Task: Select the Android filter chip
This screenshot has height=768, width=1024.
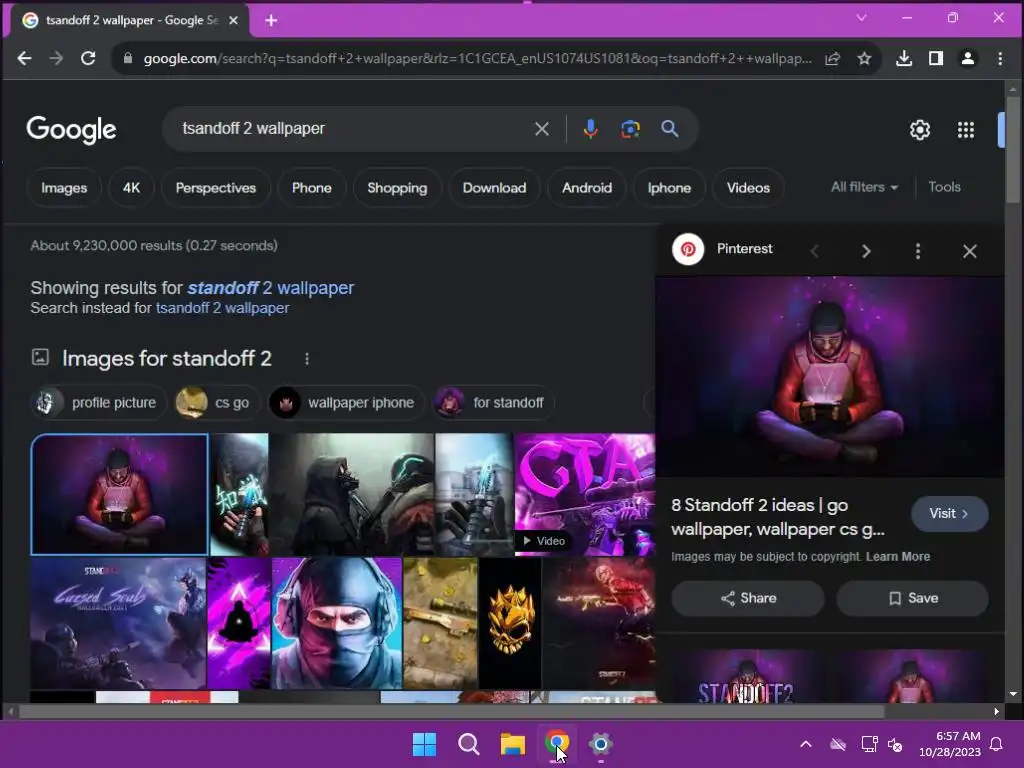Action: click(587, 187)
